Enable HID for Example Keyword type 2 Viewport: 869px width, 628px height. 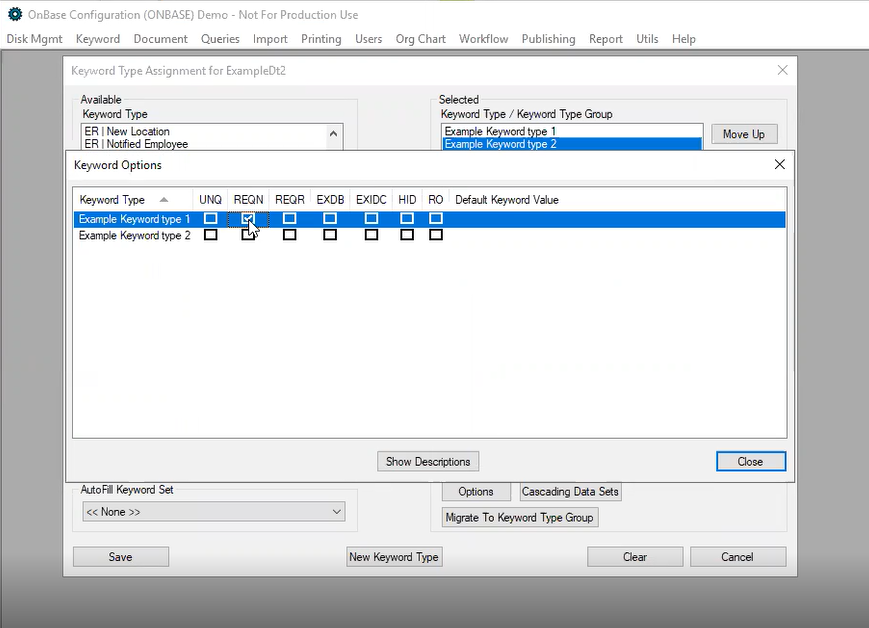coord(407,234)
